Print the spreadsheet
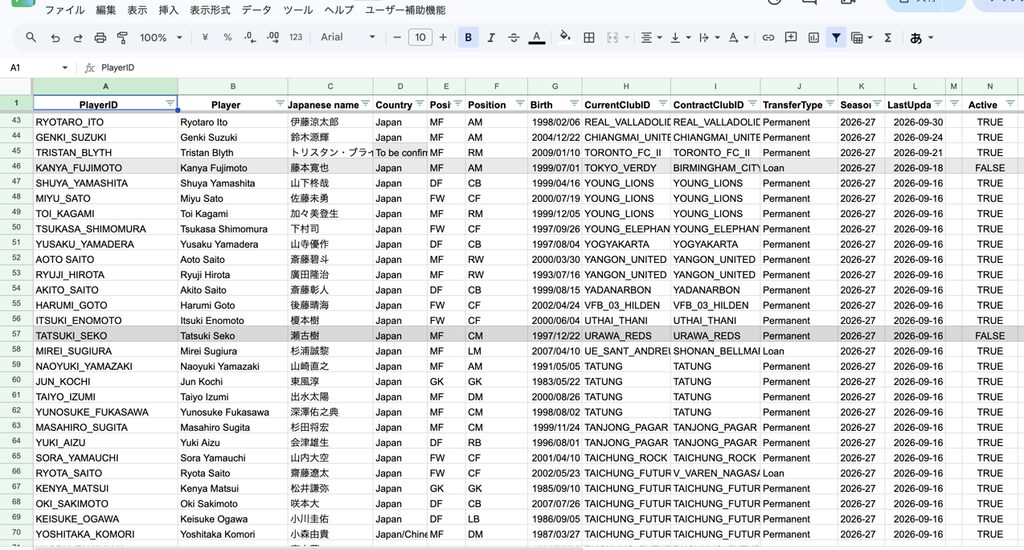Screen dimensions: 1024x550 [x=100, y=38]
